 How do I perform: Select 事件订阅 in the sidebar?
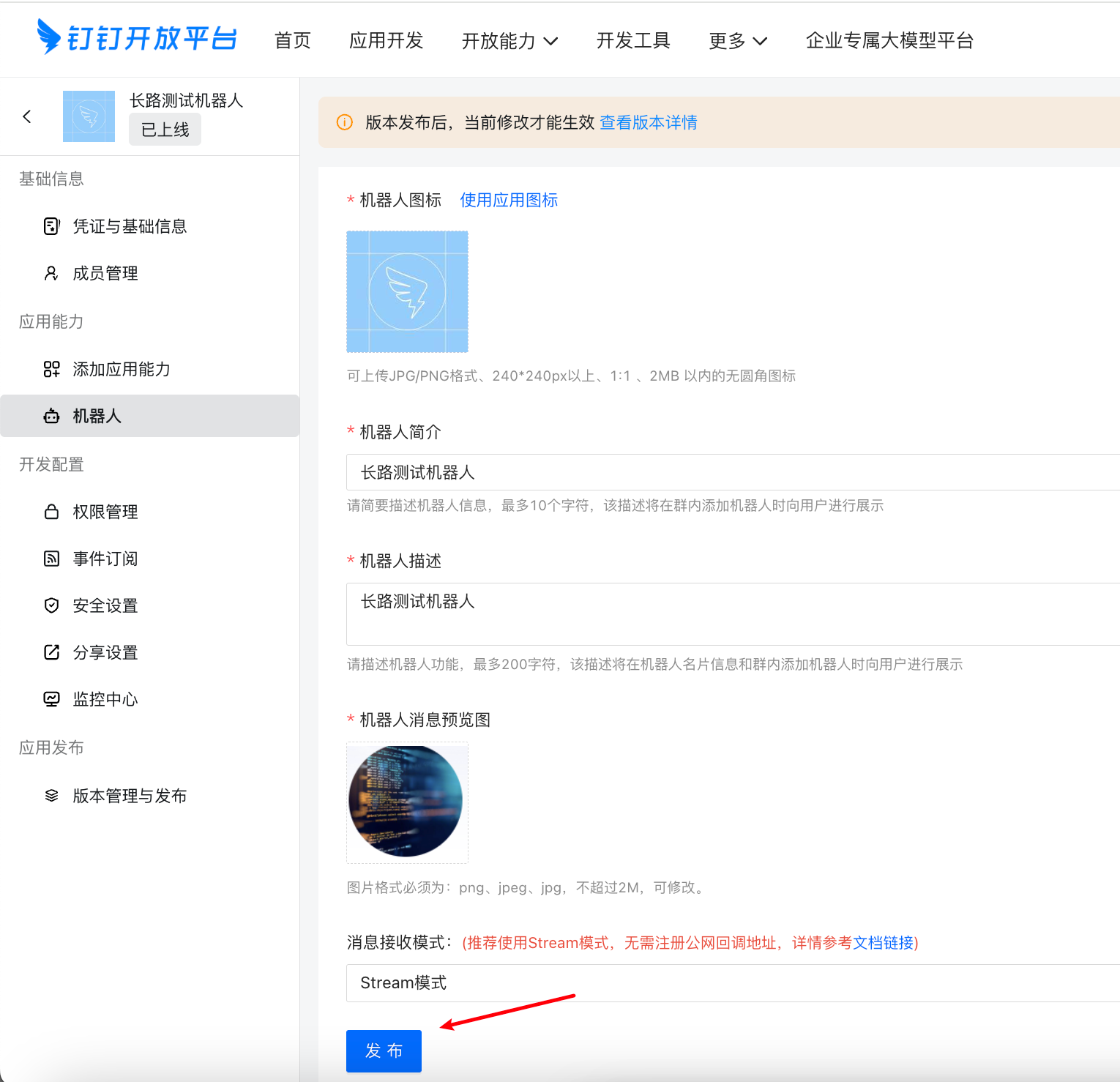[150, 559]
